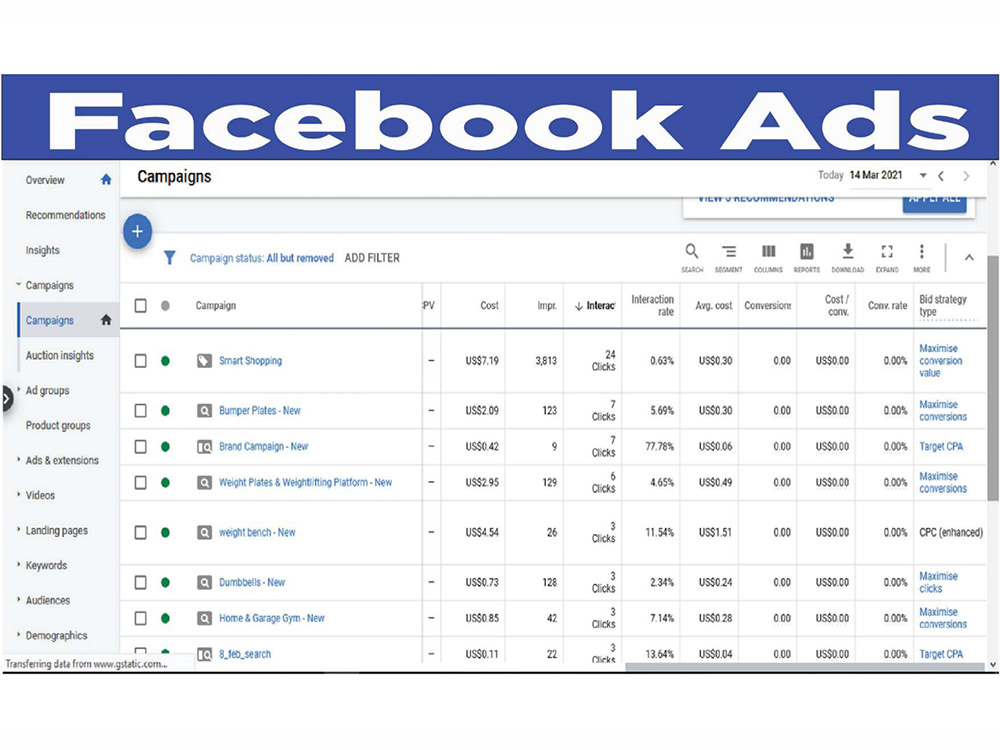Expand Ad groups in the sidebar

click(18, 390)
